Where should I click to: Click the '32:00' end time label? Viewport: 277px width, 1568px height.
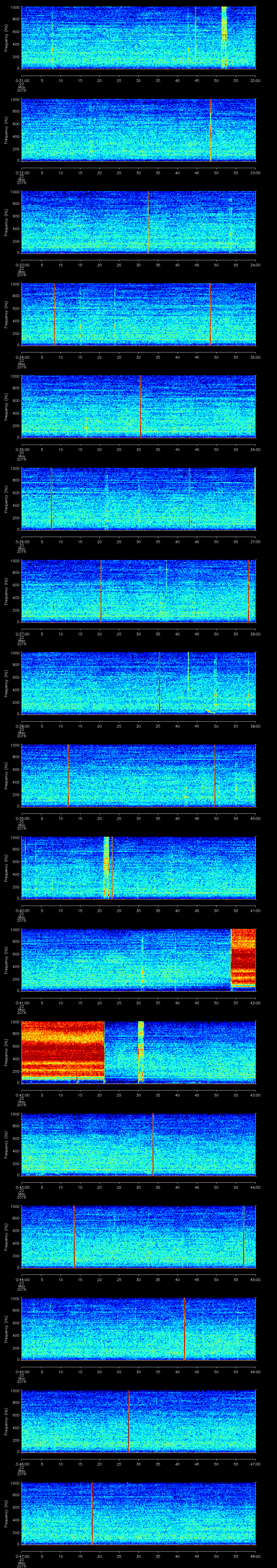pos(255,80)
